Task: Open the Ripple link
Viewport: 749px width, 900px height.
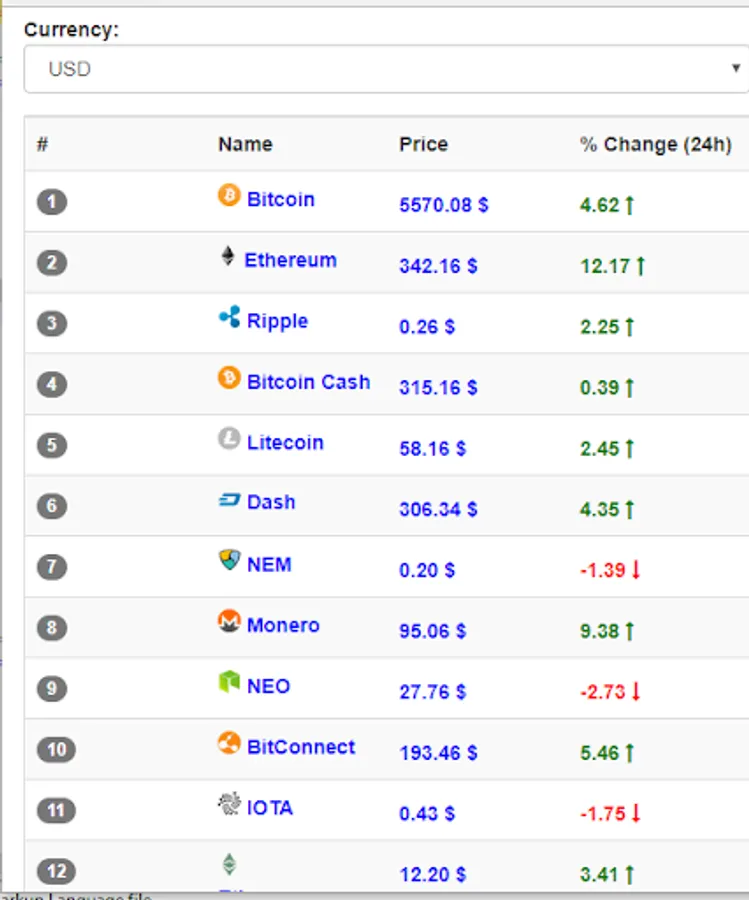Action: point(277,321)
